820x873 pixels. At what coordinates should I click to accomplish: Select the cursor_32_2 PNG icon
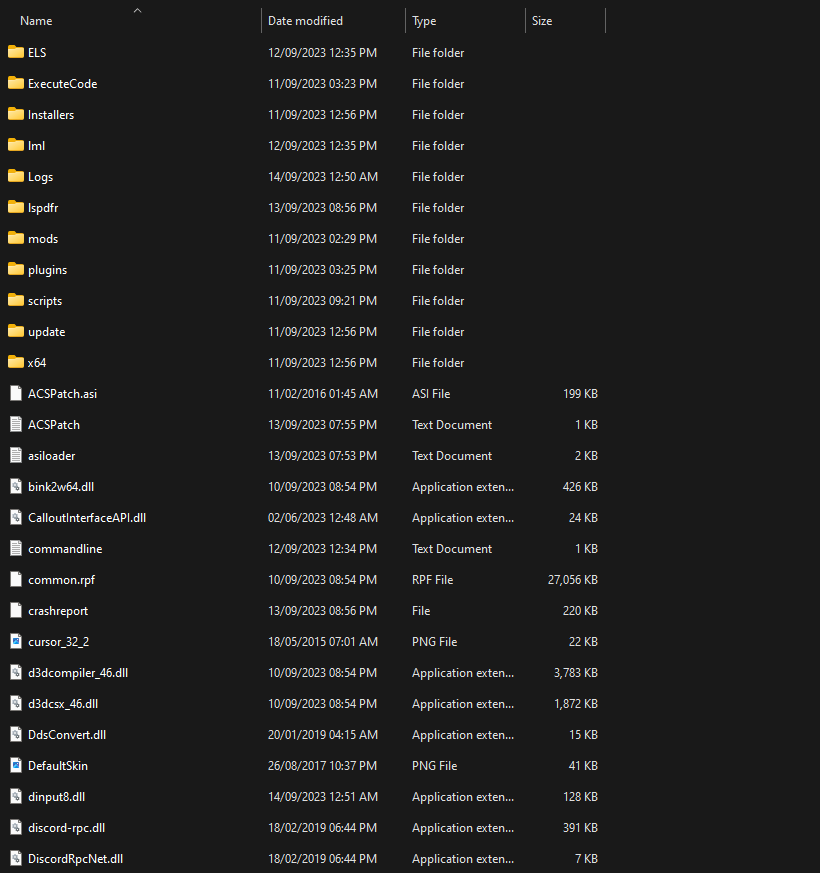16,641
